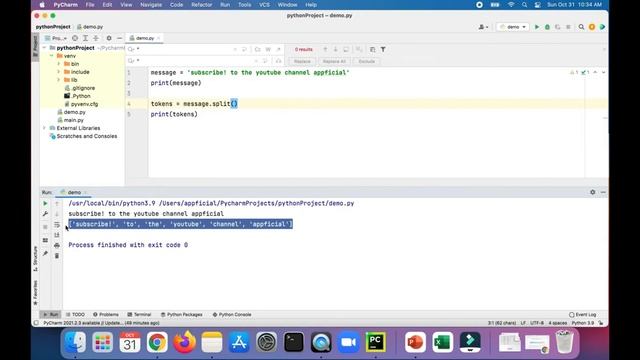Click the Exclude button

[x=367, y=61]
